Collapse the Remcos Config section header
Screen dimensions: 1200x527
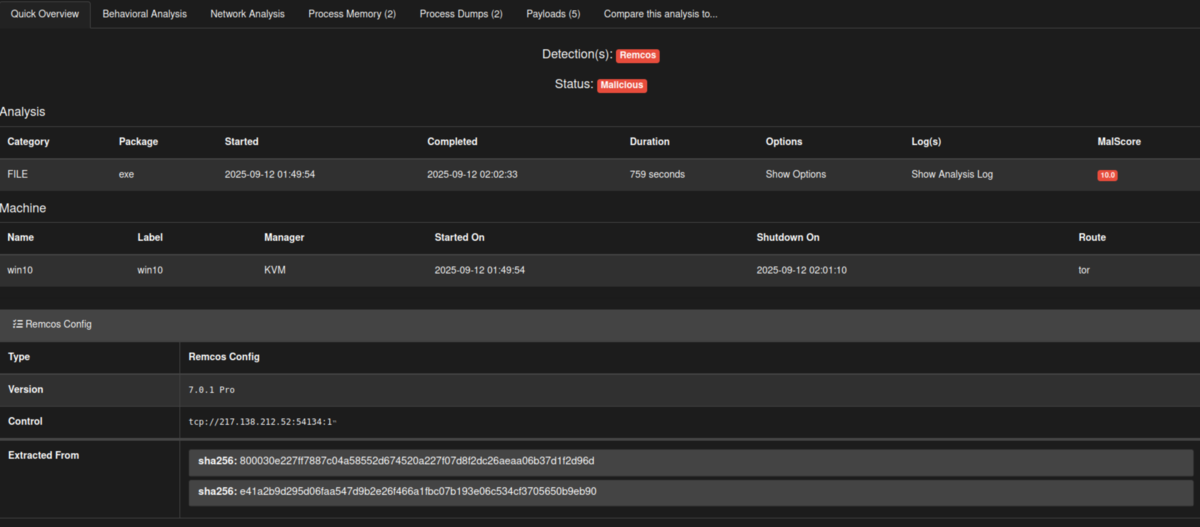coord(600,324)
